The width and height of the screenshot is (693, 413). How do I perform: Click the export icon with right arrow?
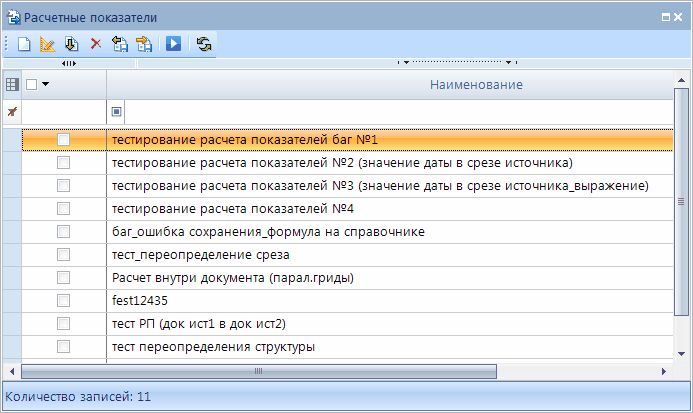[144, 44]
